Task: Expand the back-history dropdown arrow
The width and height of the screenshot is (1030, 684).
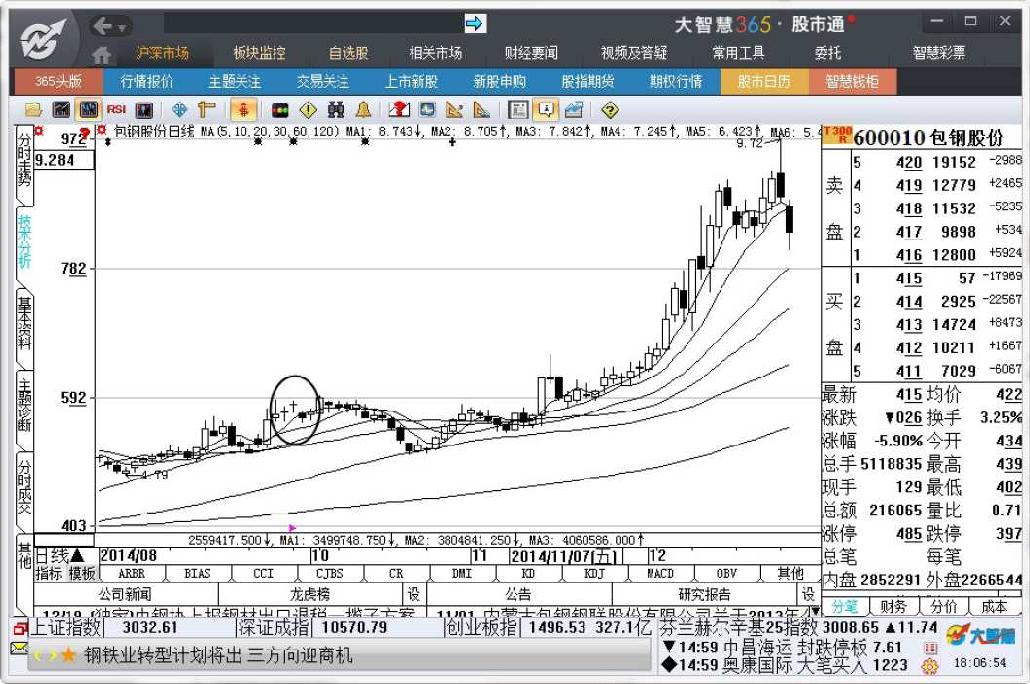Action: pyautogui.click(x=122, y=28)
